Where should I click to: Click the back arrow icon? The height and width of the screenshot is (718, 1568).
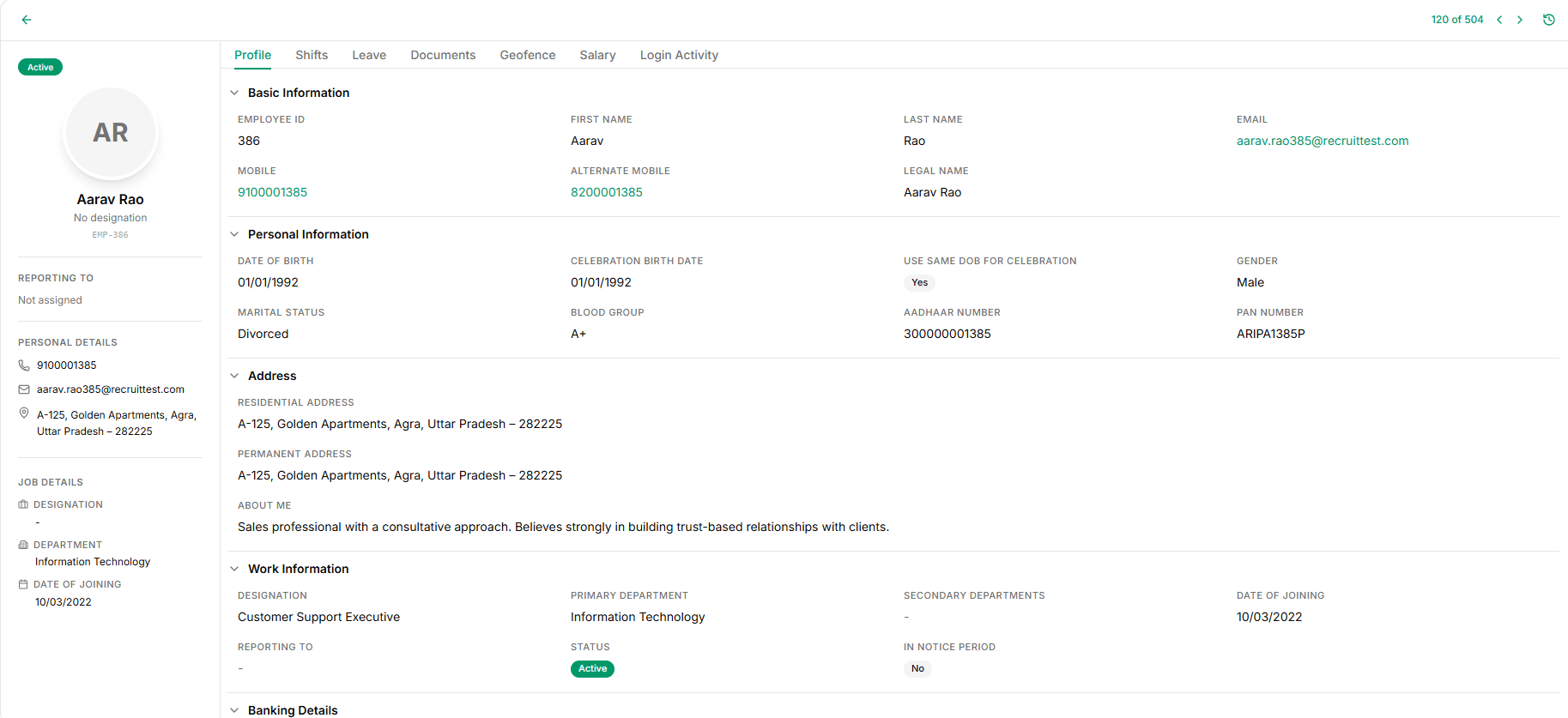[27, 20]
